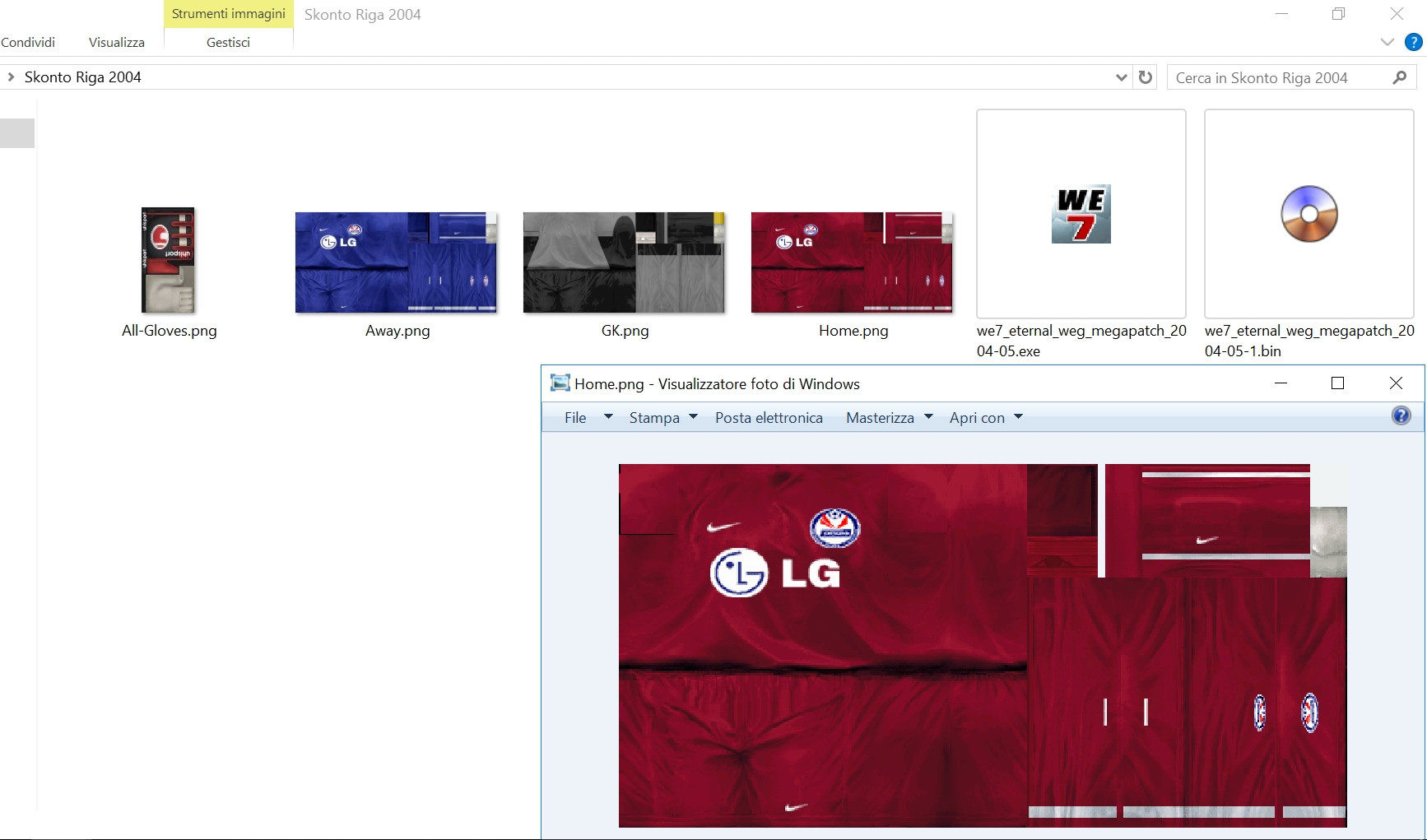Click Posta elettronica in photo viewer
Screen dimensions: 1427x840
pos(769,417)
